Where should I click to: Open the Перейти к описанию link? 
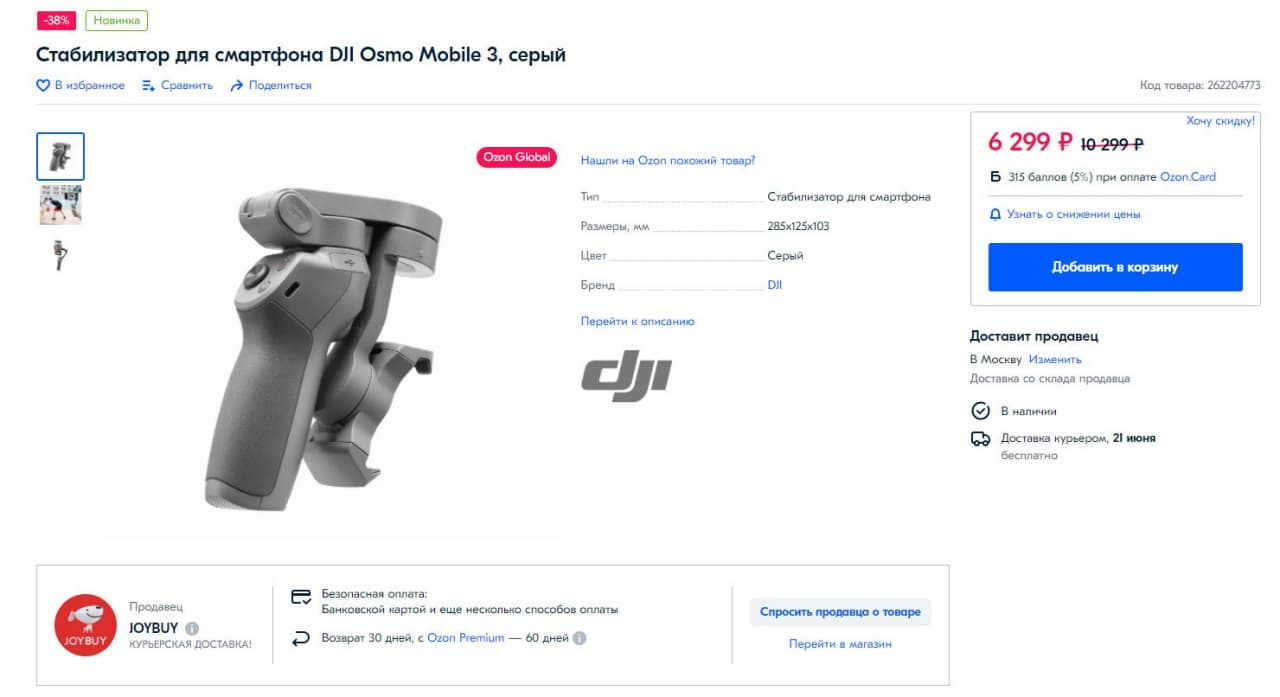coord(637,321)
